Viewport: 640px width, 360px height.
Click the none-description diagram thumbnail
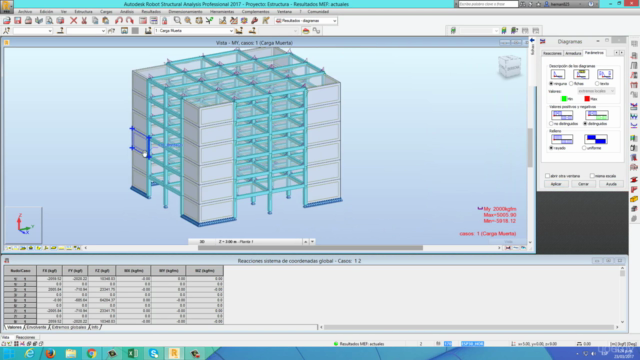(x=558, y=74)
